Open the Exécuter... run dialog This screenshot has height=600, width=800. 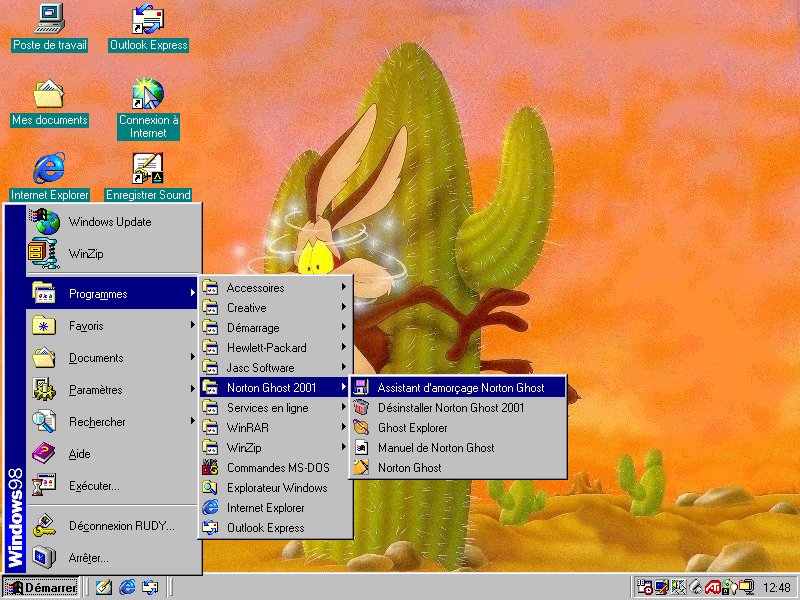pyautogui.click(x=113, y=486)
